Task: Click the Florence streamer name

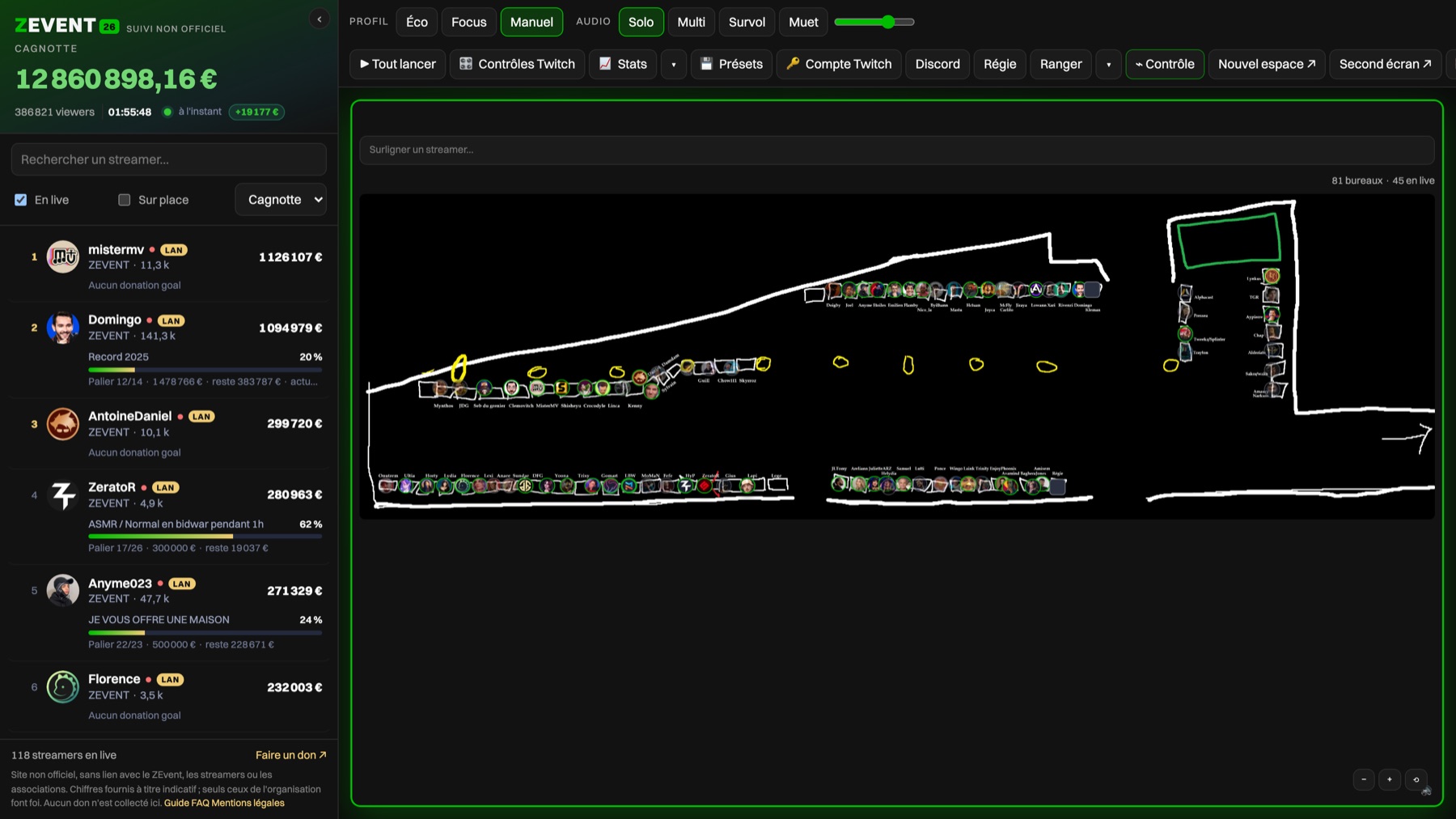Action: point(114,679)
